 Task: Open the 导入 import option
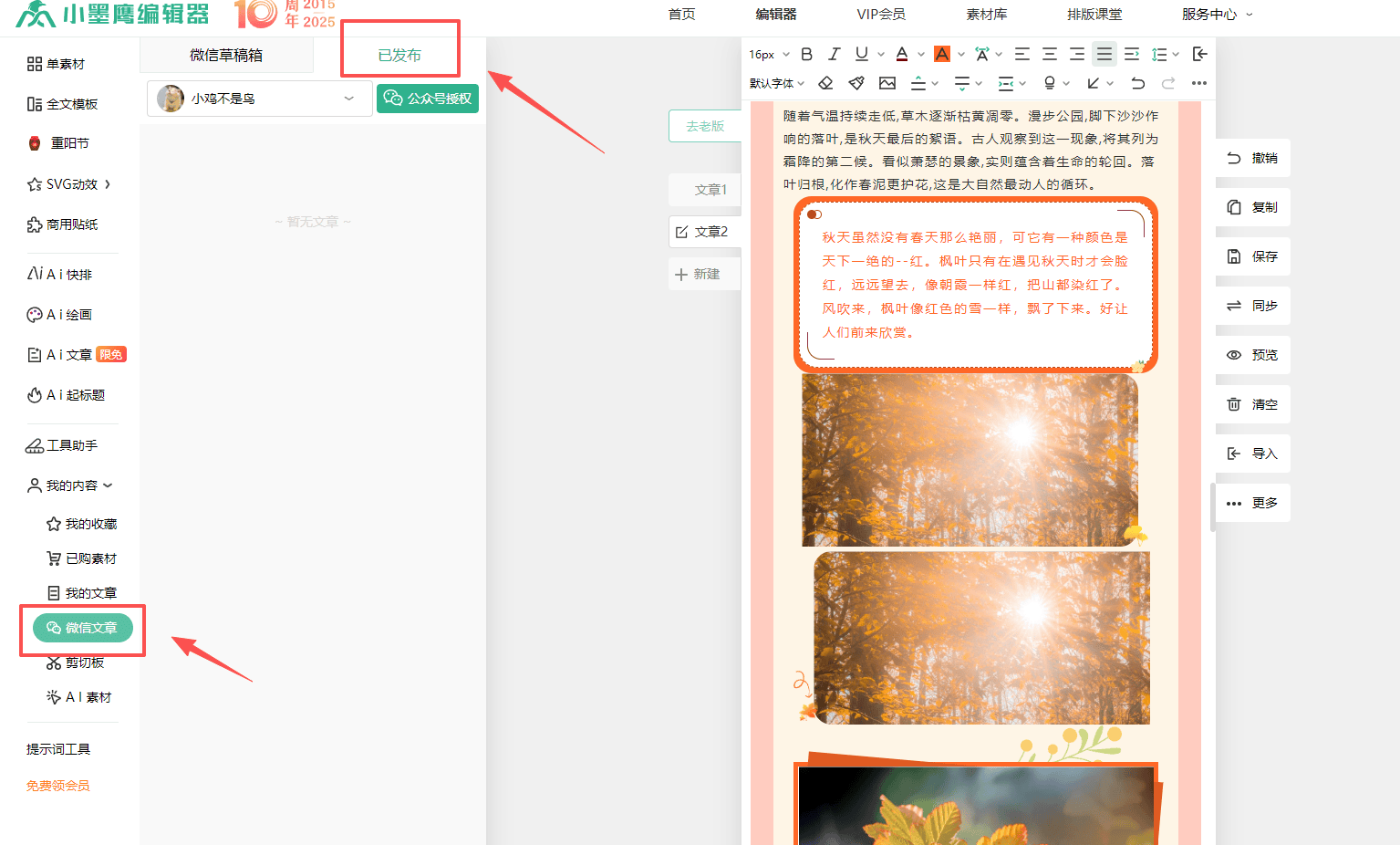pyautogui.click(x=1252, y=454)
